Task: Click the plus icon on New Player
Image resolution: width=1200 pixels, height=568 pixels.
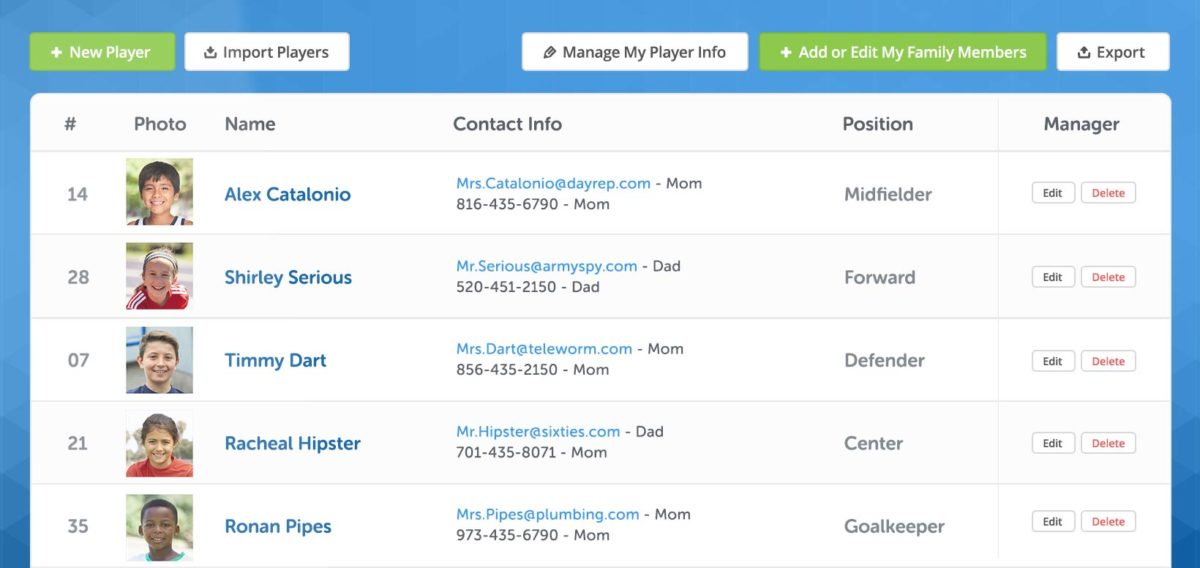Action: [56, 52]
